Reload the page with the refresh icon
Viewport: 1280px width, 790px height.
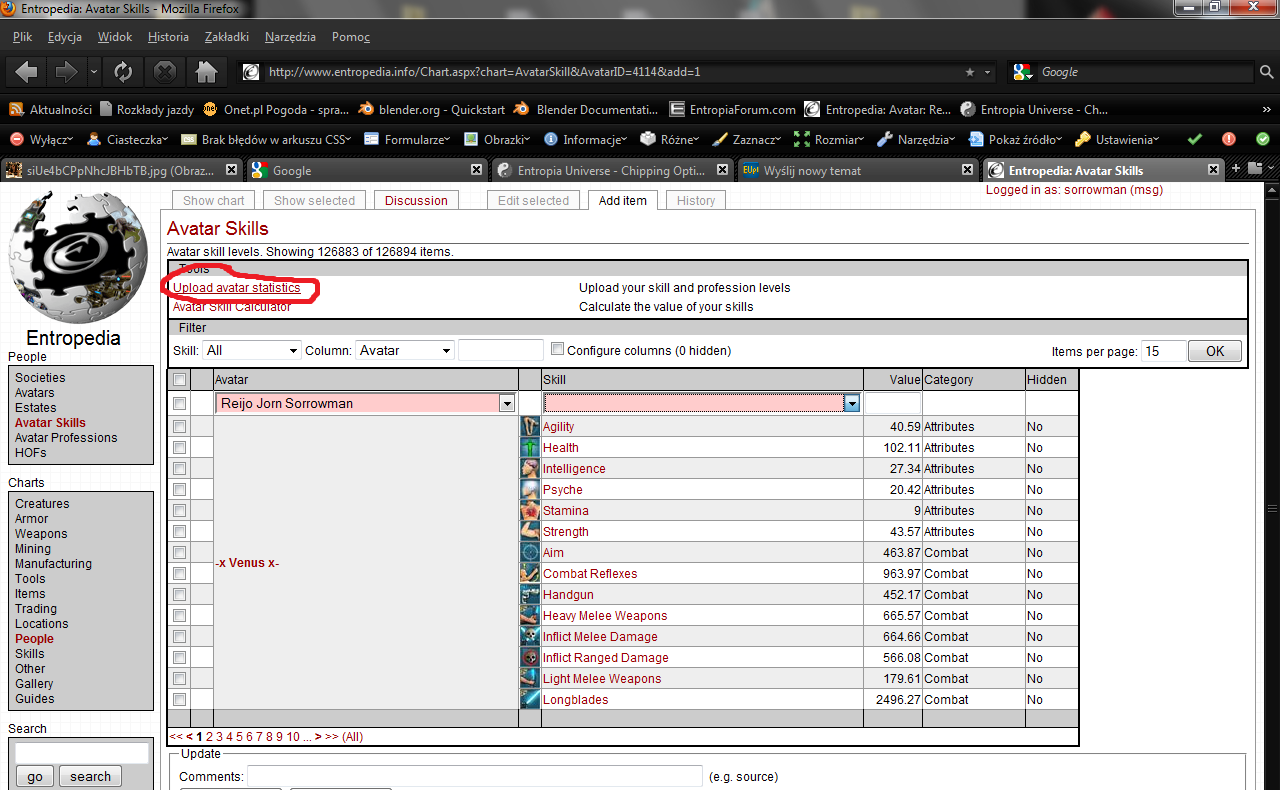point(123,72)
